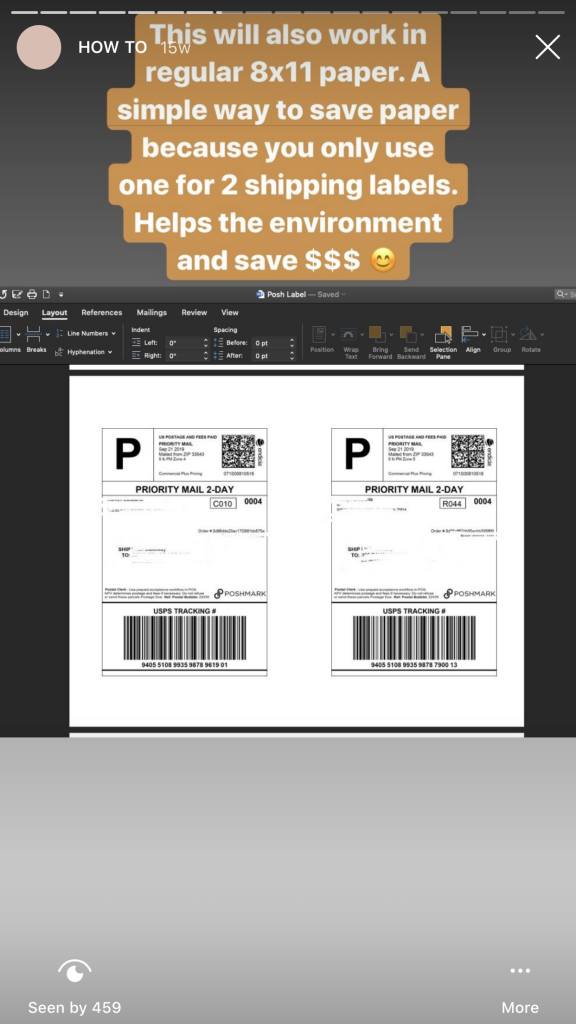Click the Indent Left value field
Screen dimensions: 576x1024
pyautogui.click(x=184, y=342)
